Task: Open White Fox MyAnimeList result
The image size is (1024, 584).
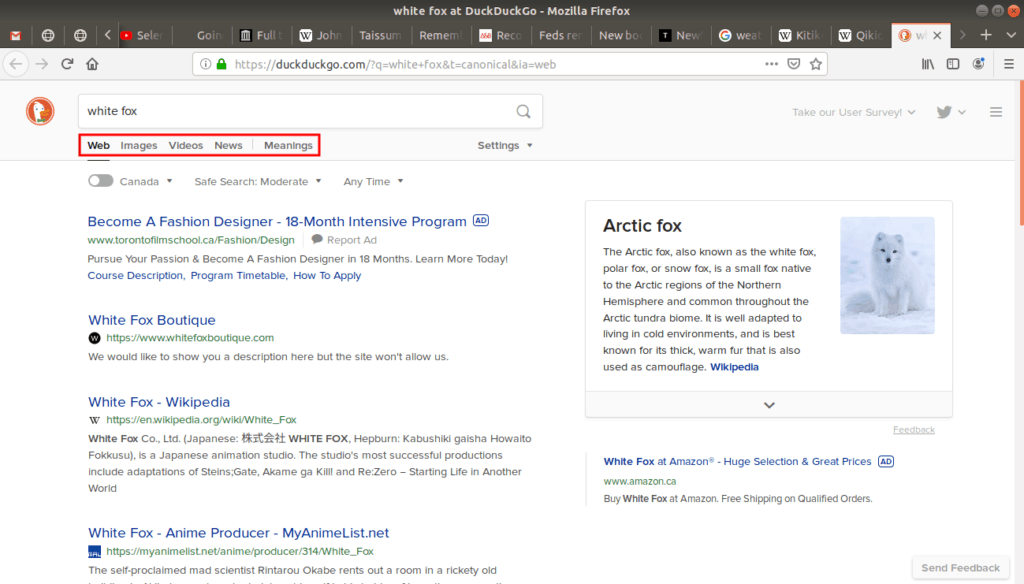Action: coord(238,532)
